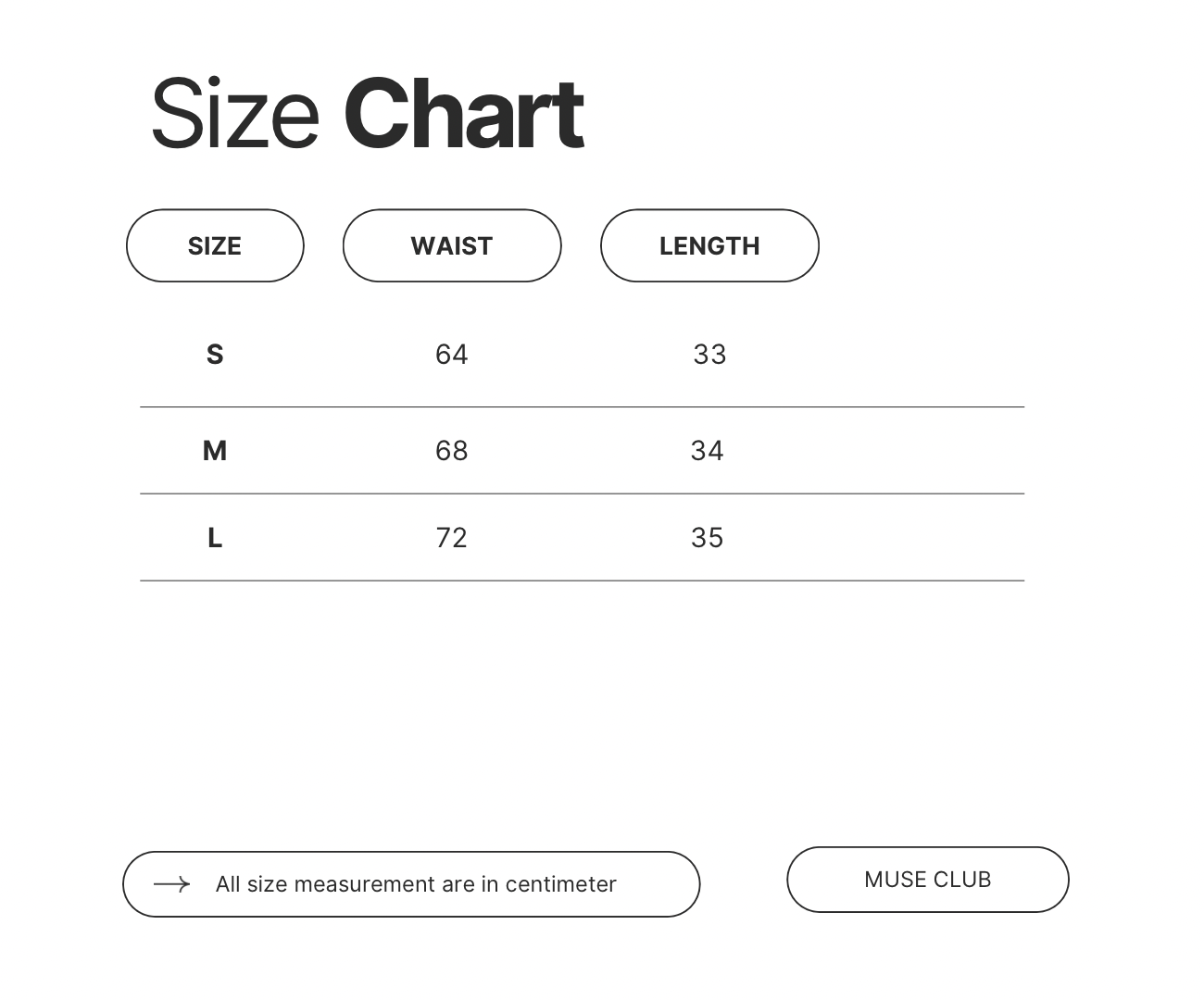
Task: Click the word Size in the title
Action: 235,115
